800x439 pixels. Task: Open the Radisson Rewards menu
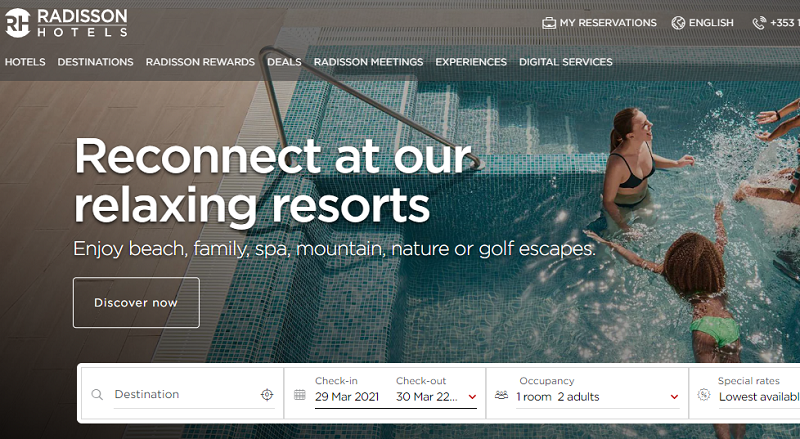tap(200, 62)
